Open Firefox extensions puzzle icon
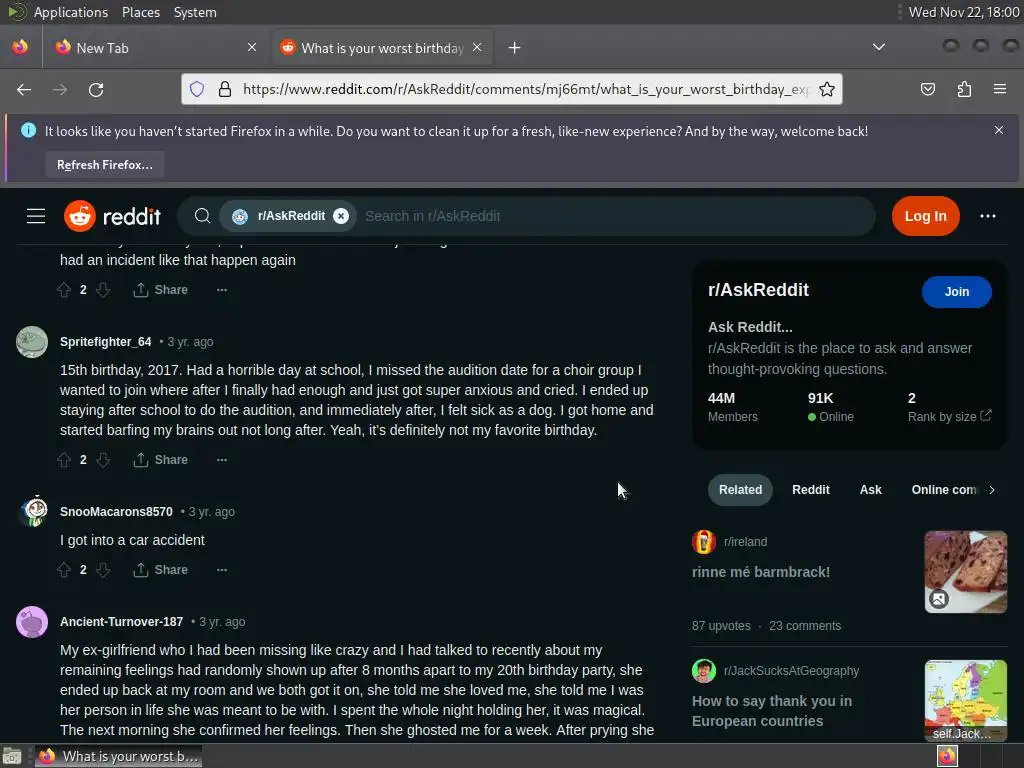This screenshot has height=768, width=1024. tap(964, 89)
